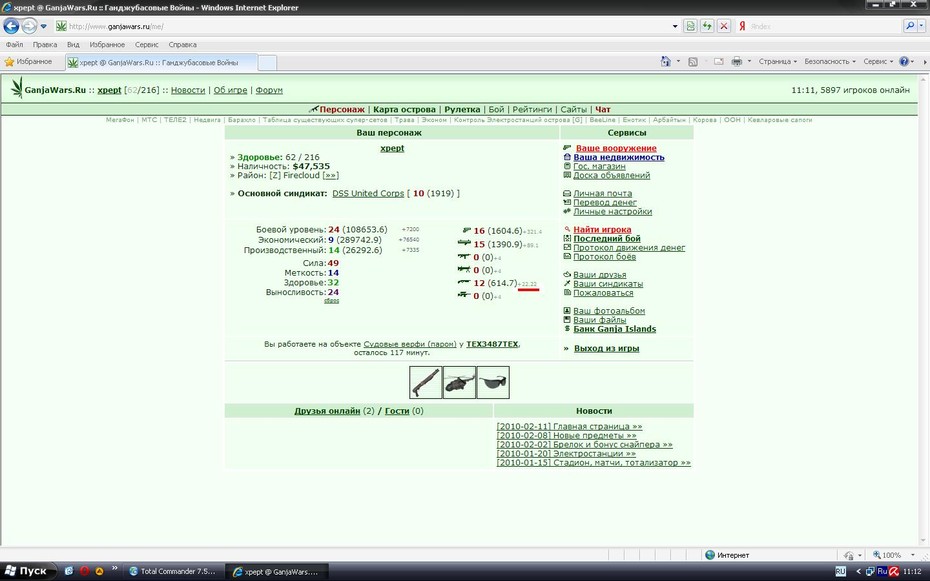
Task: Open the Новости link in header
Action: pyautogui.click(x=188, y=90)
